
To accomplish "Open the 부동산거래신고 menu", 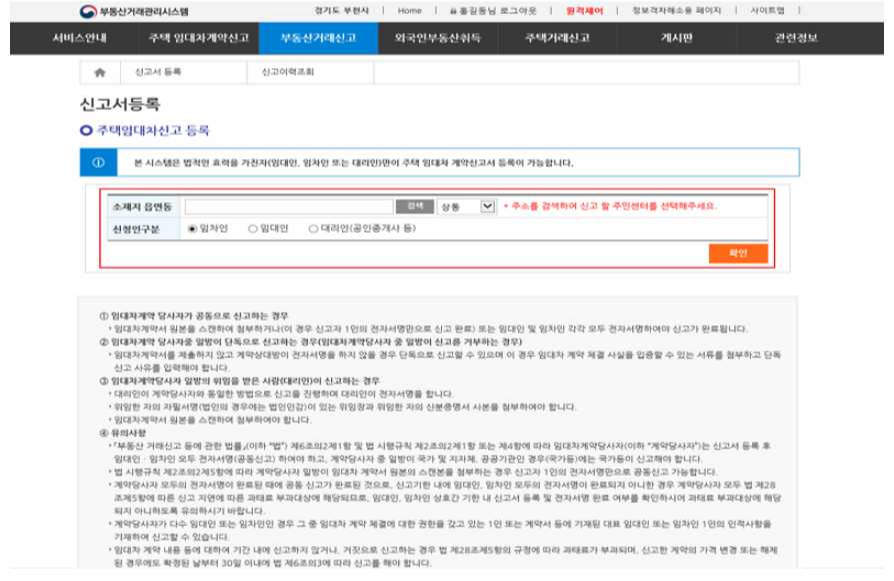I will tap(317, 39).
